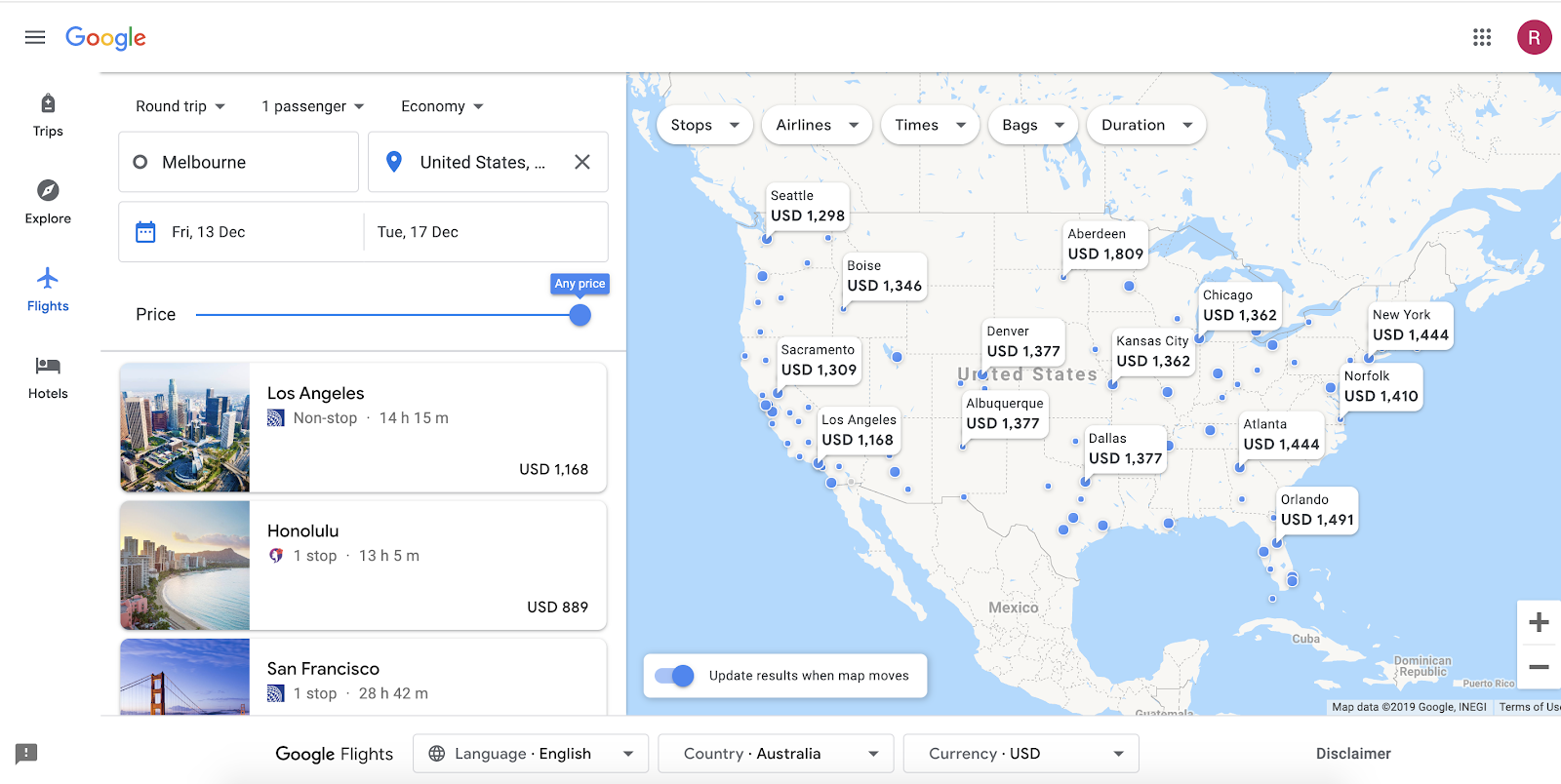The width and height of the screenshot is (1561, 784).
Task: Select the Los Angeles USD 1,168 map label
Action: (859, 430)
